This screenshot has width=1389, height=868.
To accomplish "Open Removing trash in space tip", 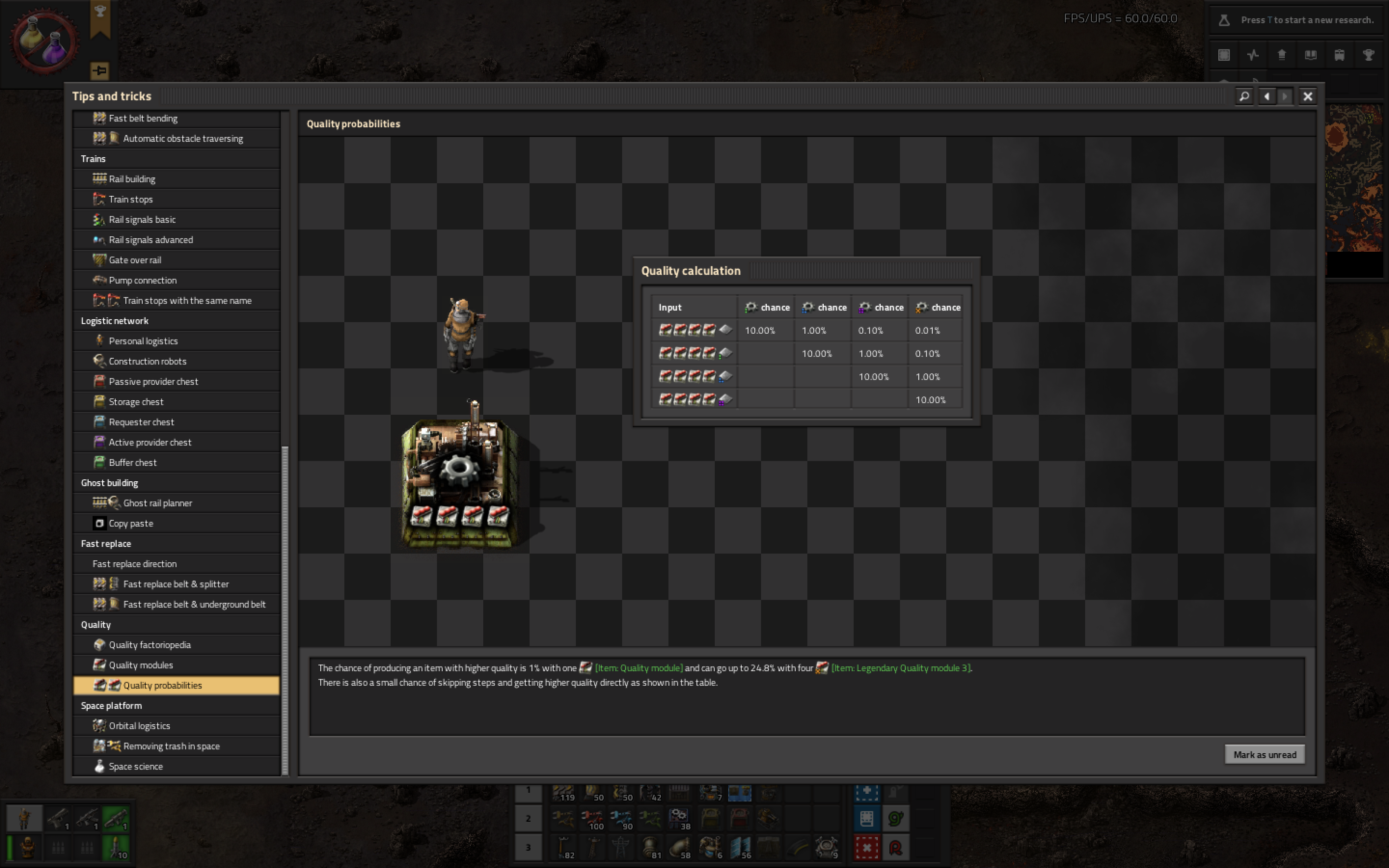I will tap(177, 746).
